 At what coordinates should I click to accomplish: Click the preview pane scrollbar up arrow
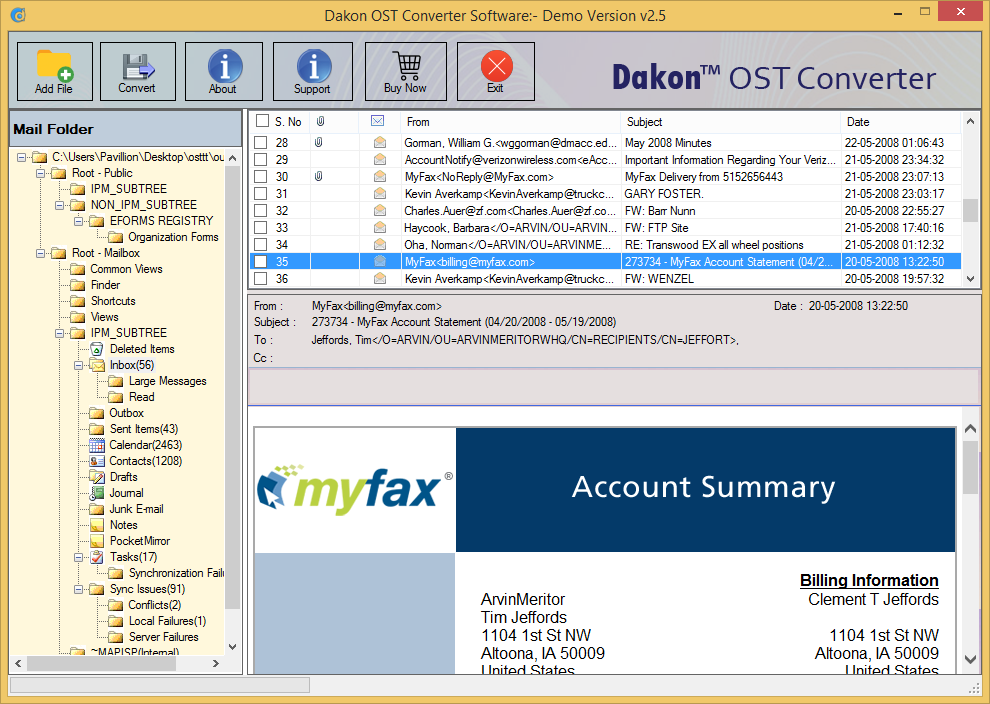point(970,429)
